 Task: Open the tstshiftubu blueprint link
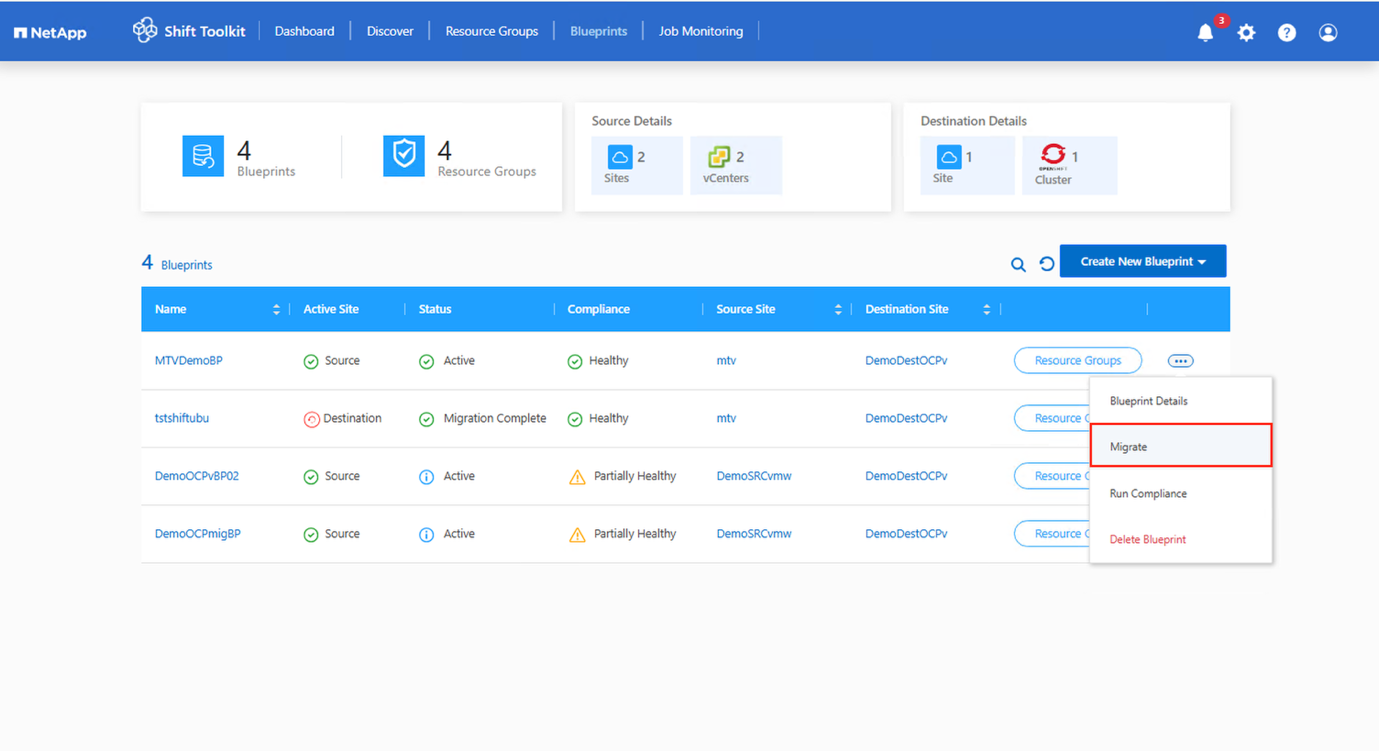(x=182, y=419)
